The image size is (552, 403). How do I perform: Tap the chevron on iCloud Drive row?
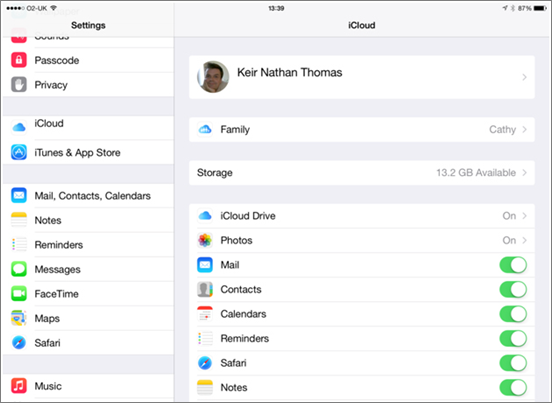point(525,215)
